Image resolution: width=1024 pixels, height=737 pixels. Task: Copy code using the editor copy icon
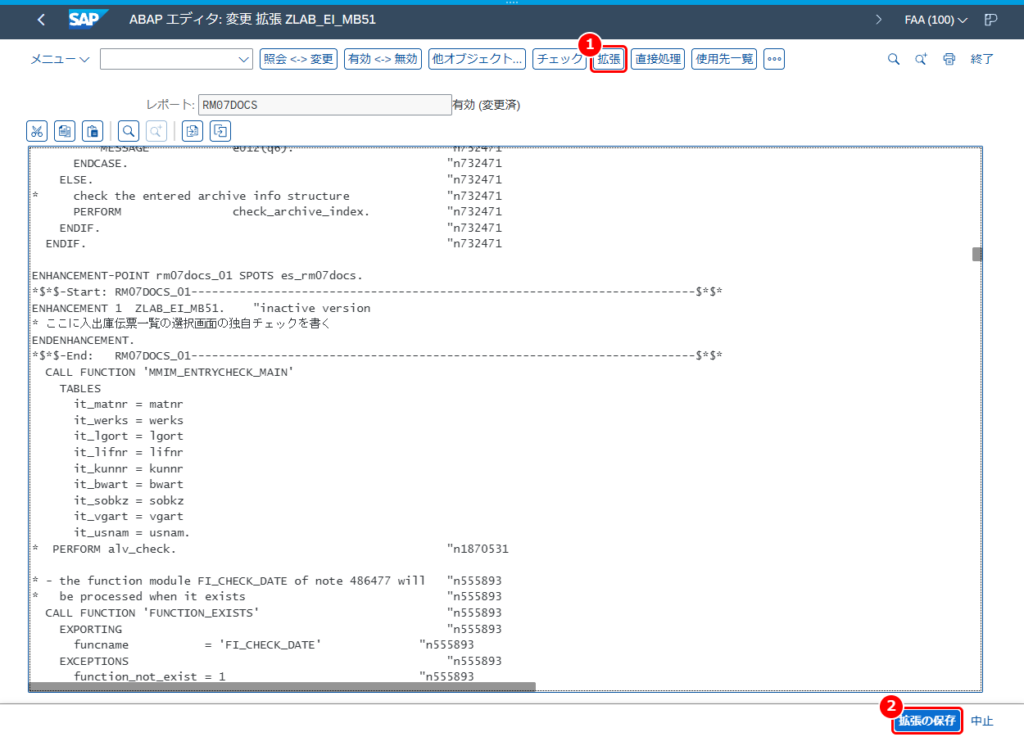65,131
